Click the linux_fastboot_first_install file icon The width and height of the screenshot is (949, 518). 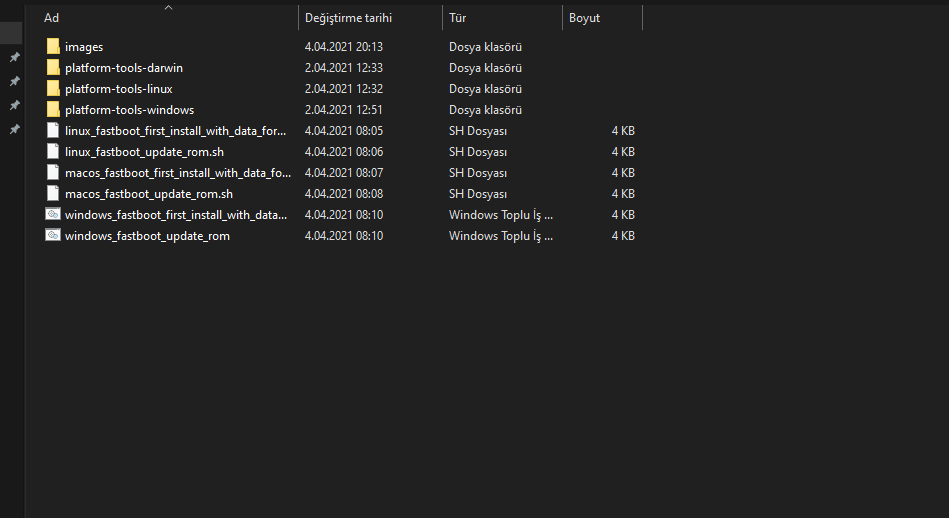[53, 131]
